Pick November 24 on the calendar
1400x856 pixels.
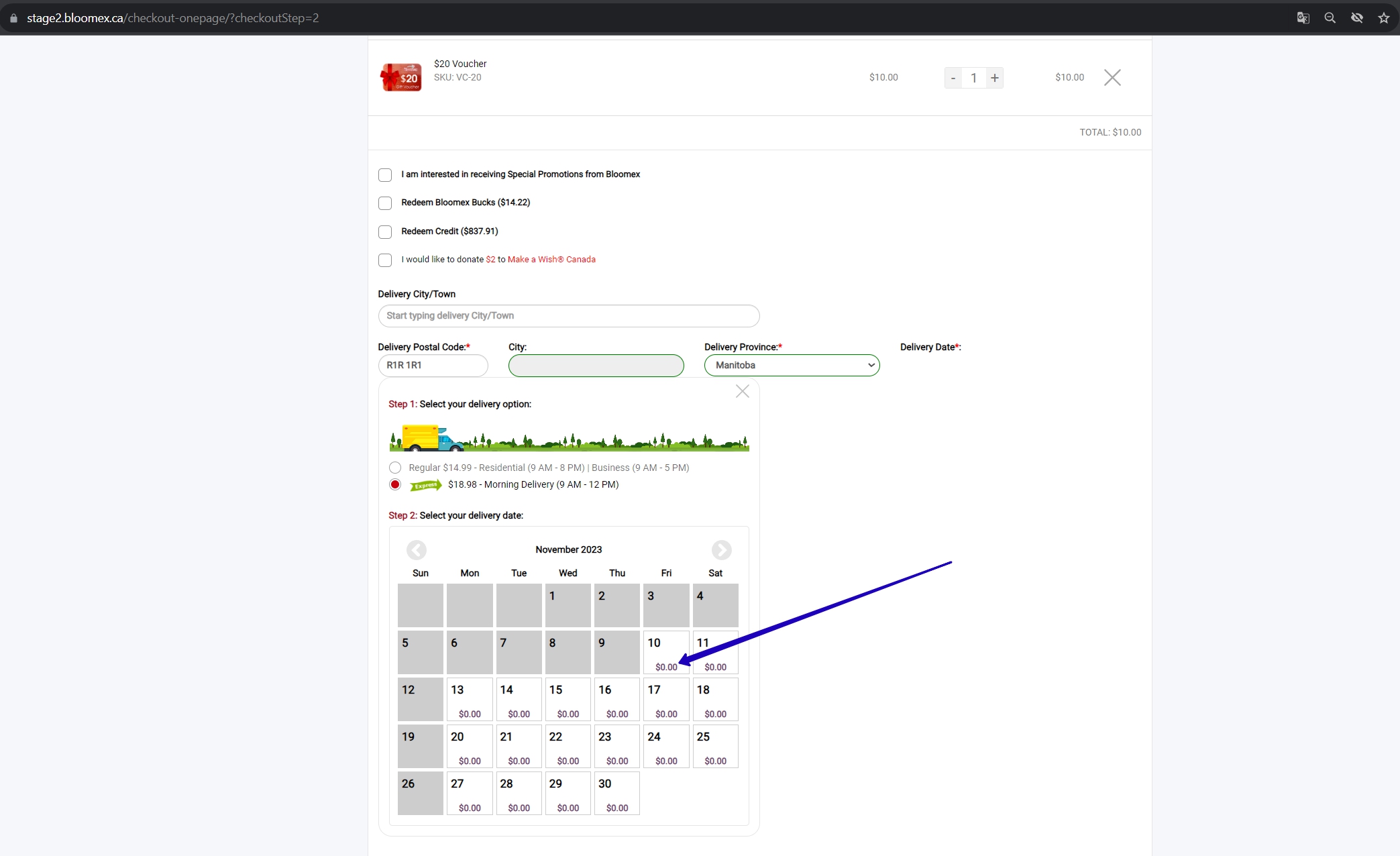point(666,746)
